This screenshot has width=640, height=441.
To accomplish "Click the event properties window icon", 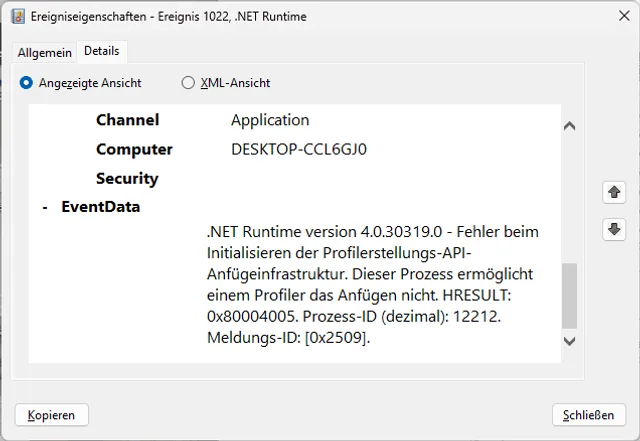I will click(x=17, y=16).
